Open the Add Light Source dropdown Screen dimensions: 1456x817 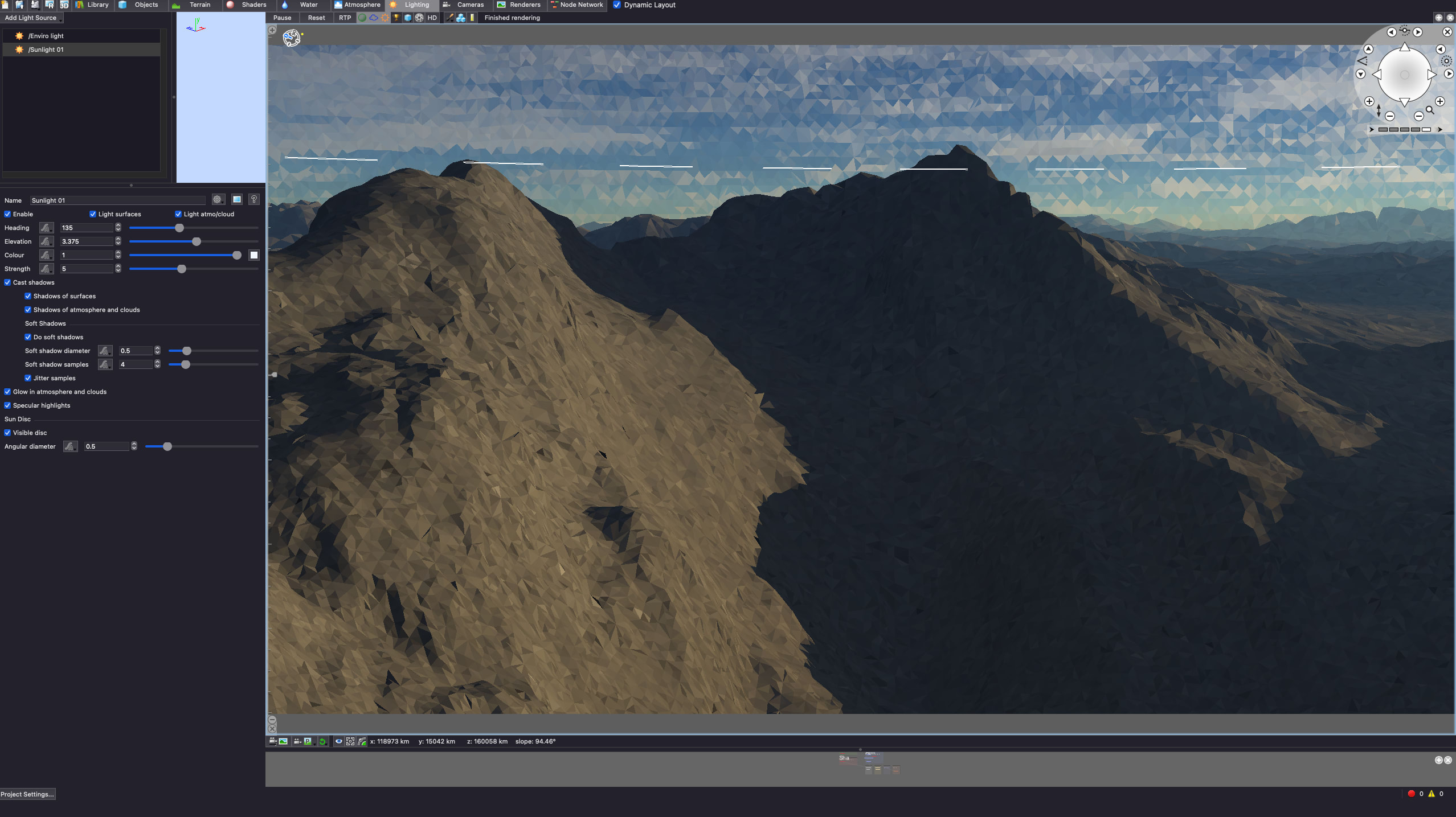point(32,18)
